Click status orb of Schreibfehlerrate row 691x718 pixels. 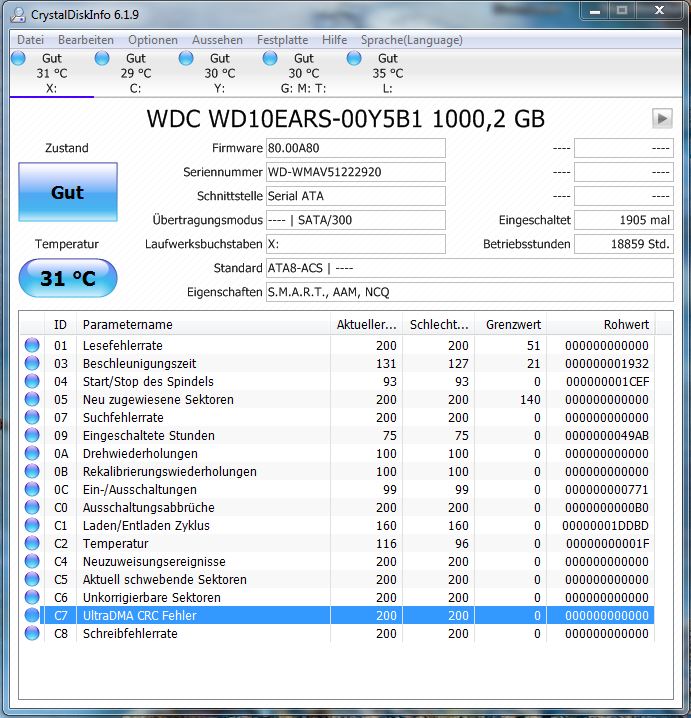[x=32, y=633]
